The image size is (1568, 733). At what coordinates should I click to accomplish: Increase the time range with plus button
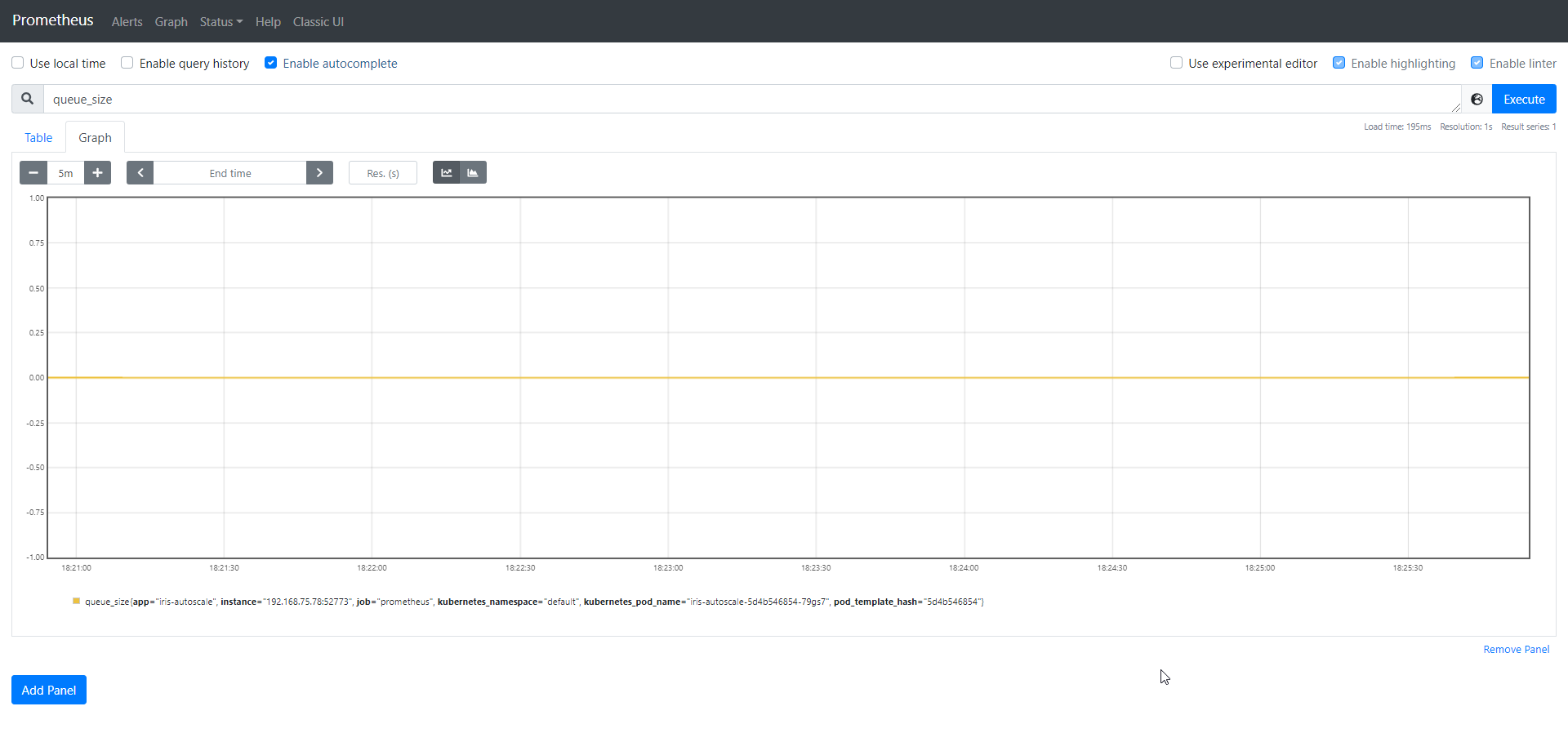pos(97,173)
